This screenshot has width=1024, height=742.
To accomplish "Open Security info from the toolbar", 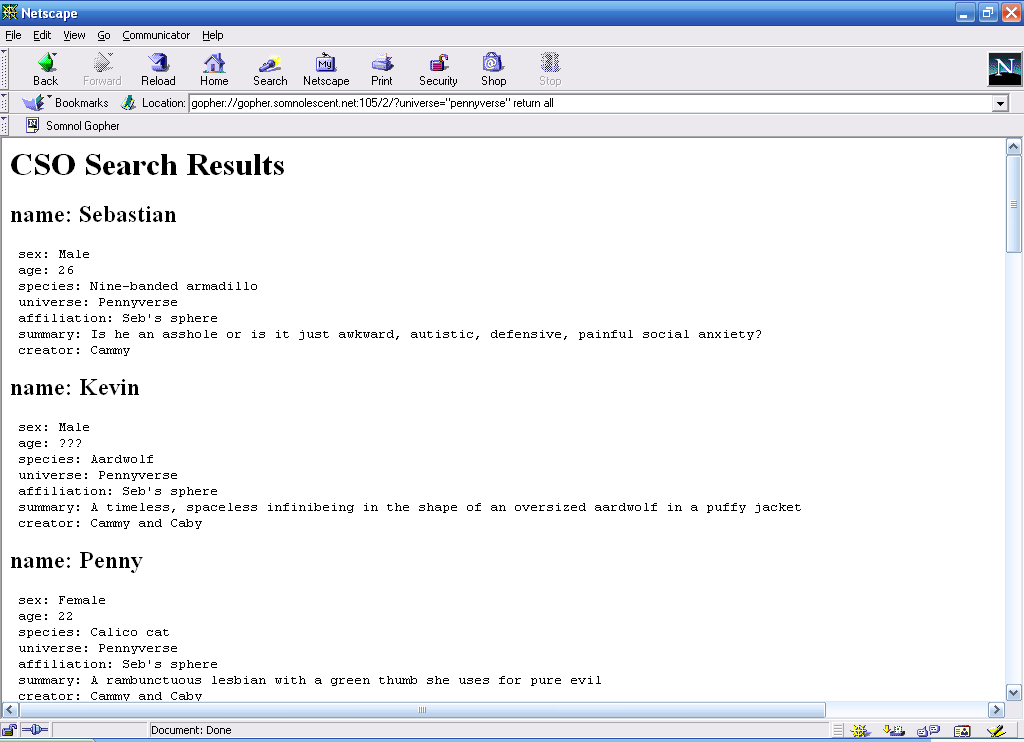I will 438,69.
